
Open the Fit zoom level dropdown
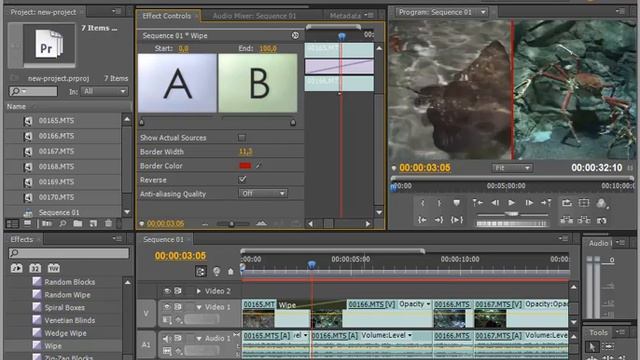(511, 168)
